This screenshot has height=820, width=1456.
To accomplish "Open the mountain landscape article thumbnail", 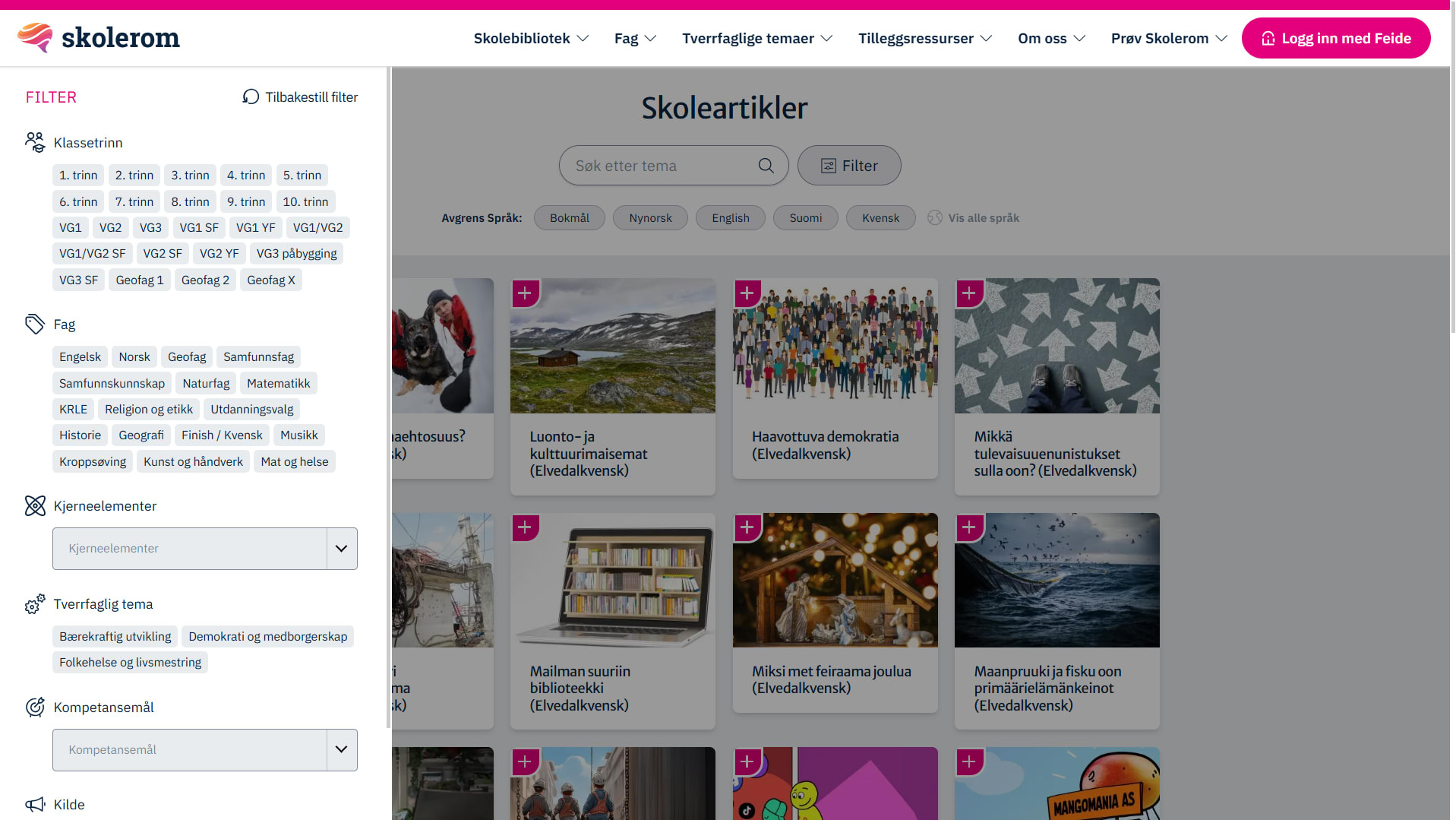I will (613, 346).
